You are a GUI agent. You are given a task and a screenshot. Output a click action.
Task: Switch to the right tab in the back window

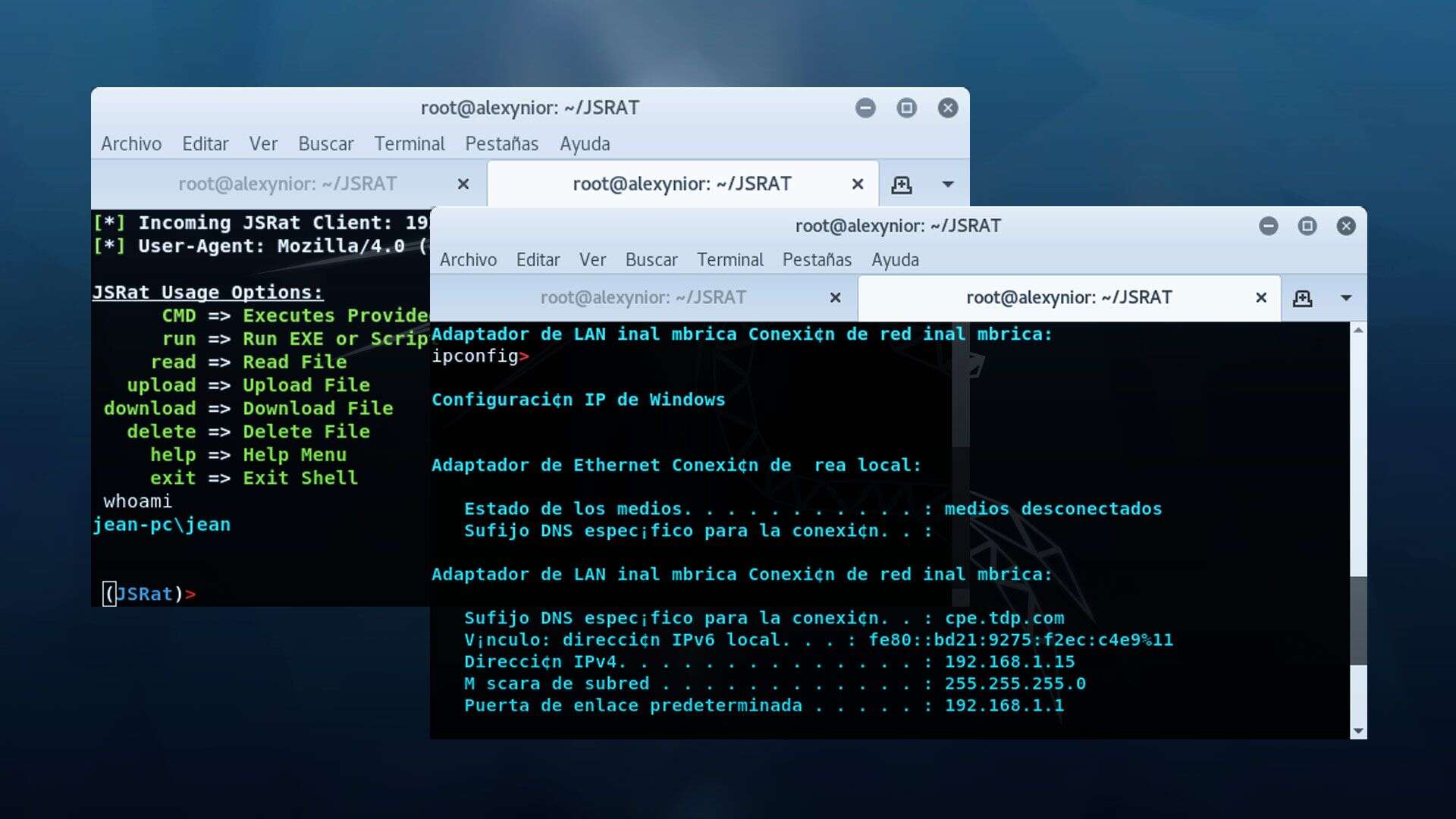(x=681, y=184)
